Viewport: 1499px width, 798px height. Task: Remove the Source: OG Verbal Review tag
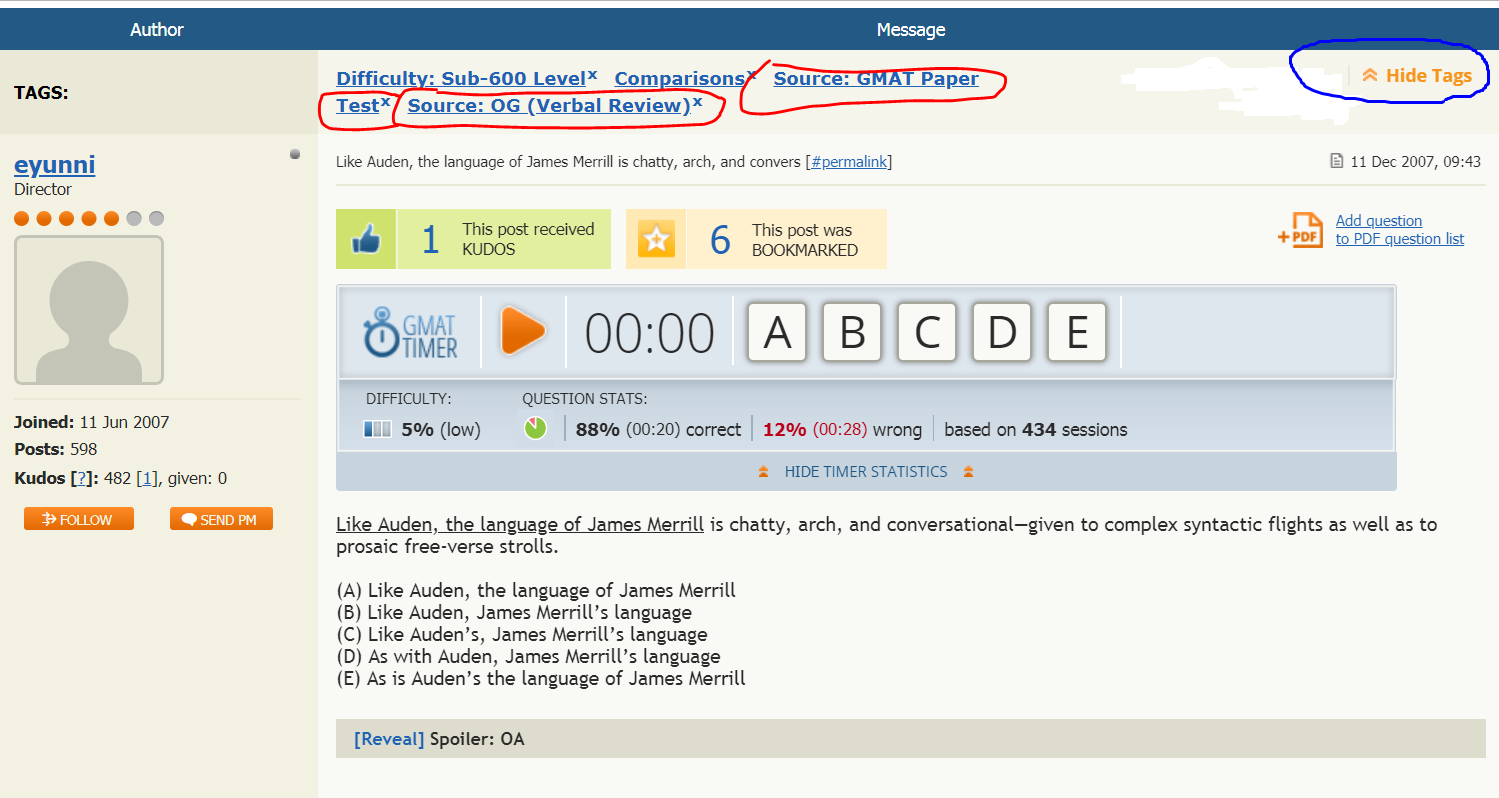pyautogui.click(x=697, y=102)
